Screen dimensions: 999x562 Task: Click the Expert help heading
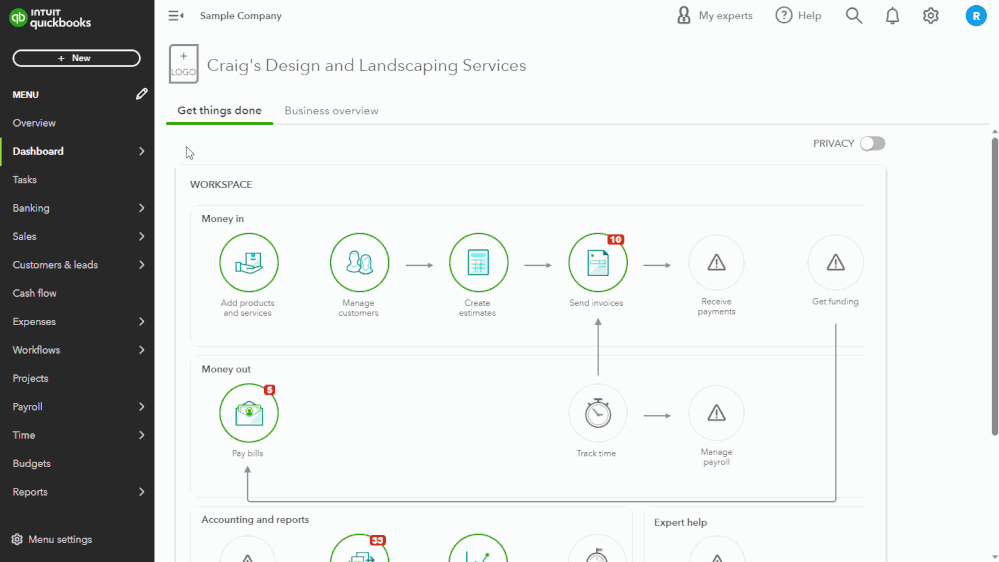680,522
